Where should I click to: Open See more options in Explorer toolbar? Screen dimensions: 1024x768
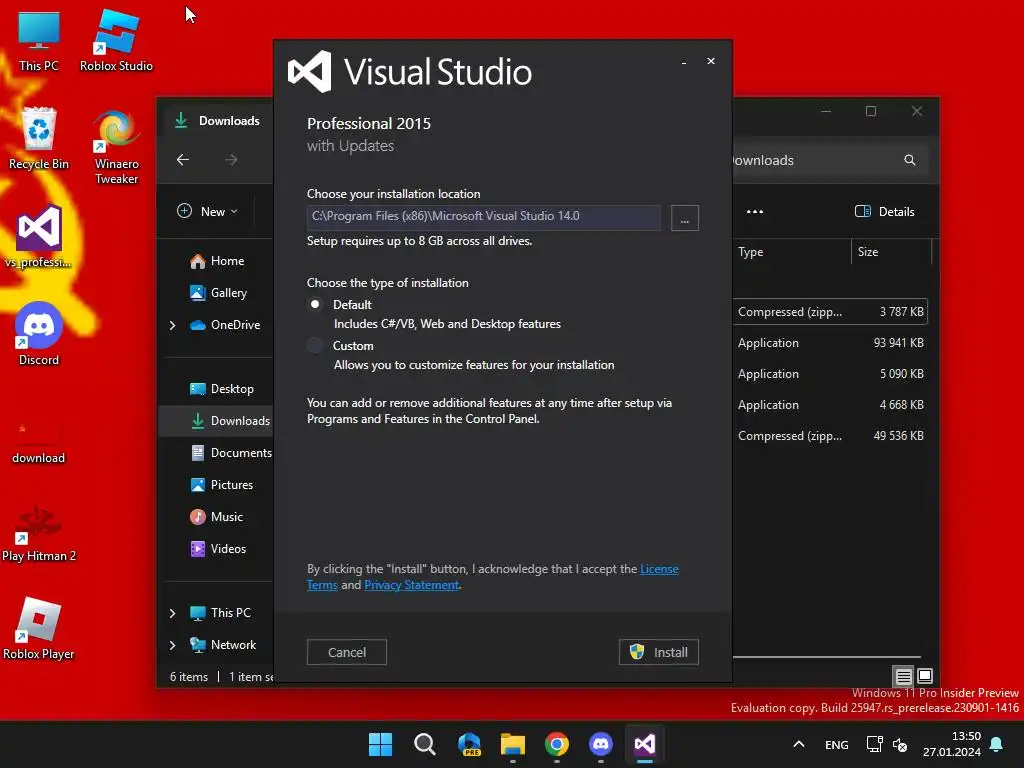tap(755, 212)
